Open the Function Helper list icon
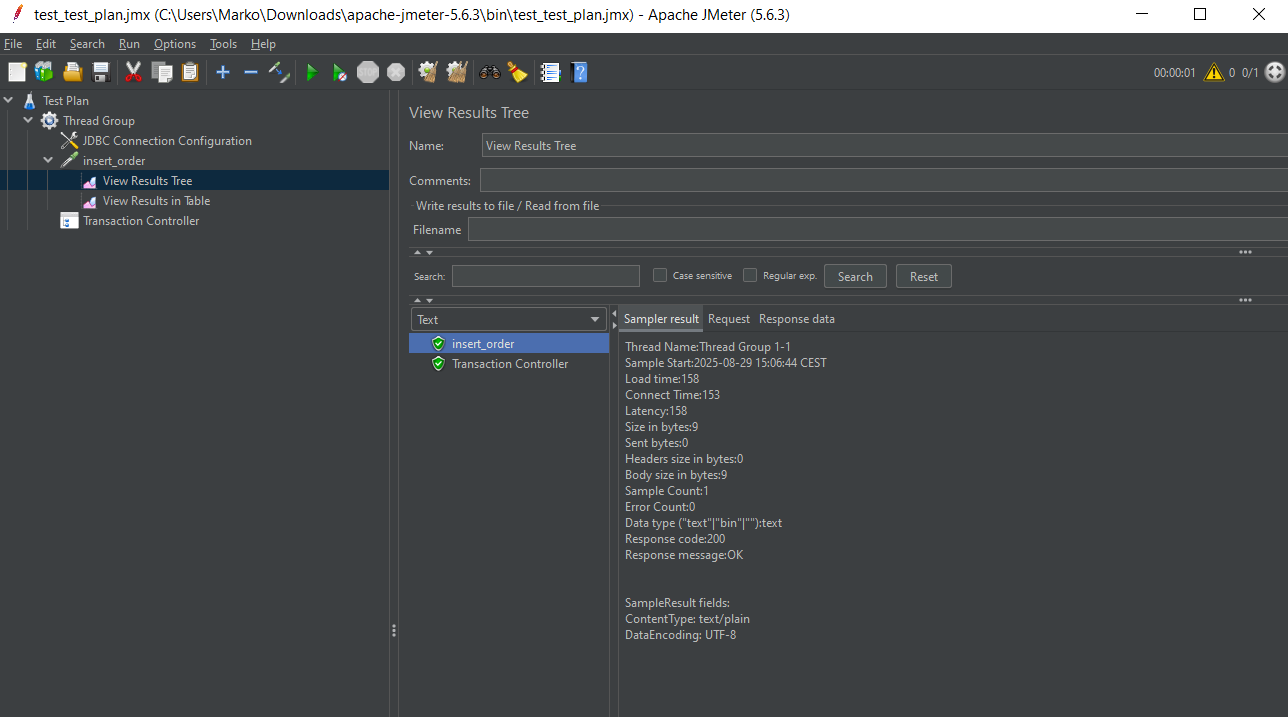Screen dimensions: 1288x717 [550, 72]
